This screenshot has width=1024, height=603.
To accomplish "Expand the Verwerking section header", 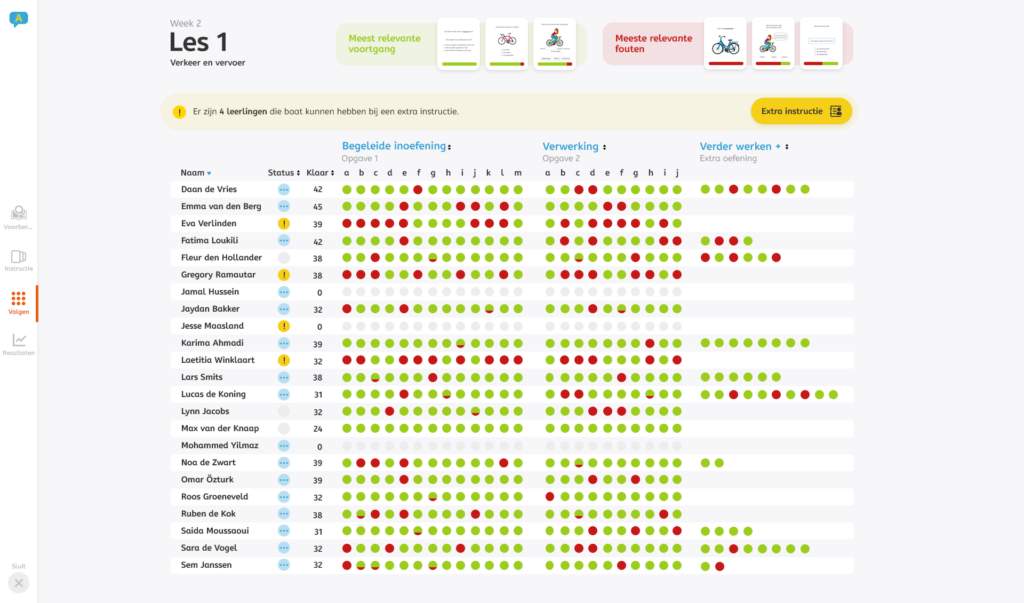I will (574, 146).
